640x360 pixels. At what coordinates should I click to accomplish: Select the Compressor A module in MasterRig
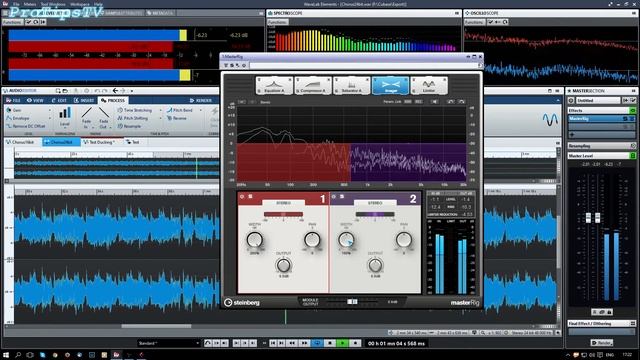[x=313, y=85]
